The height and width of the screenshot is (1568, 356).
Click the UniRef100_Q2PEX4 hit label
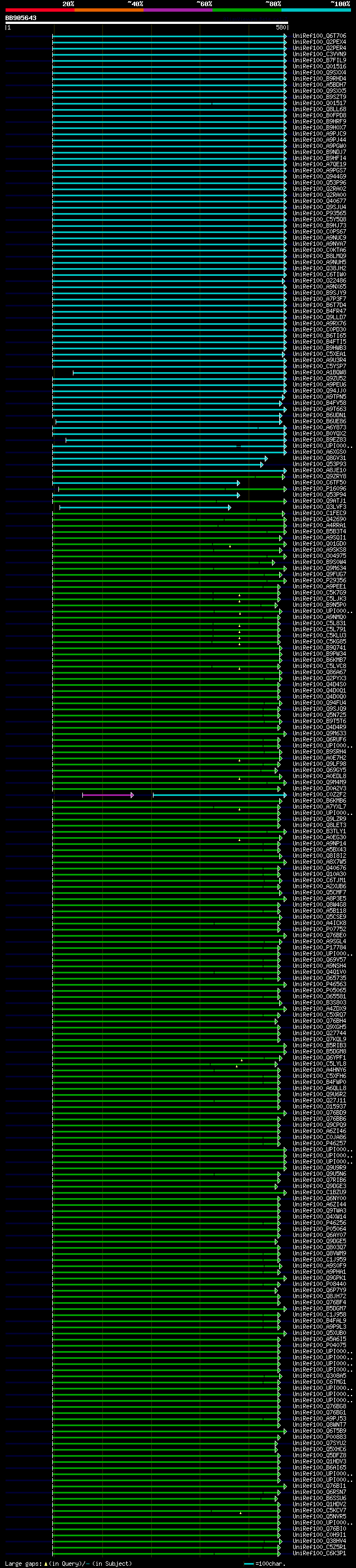pos(319,42)
